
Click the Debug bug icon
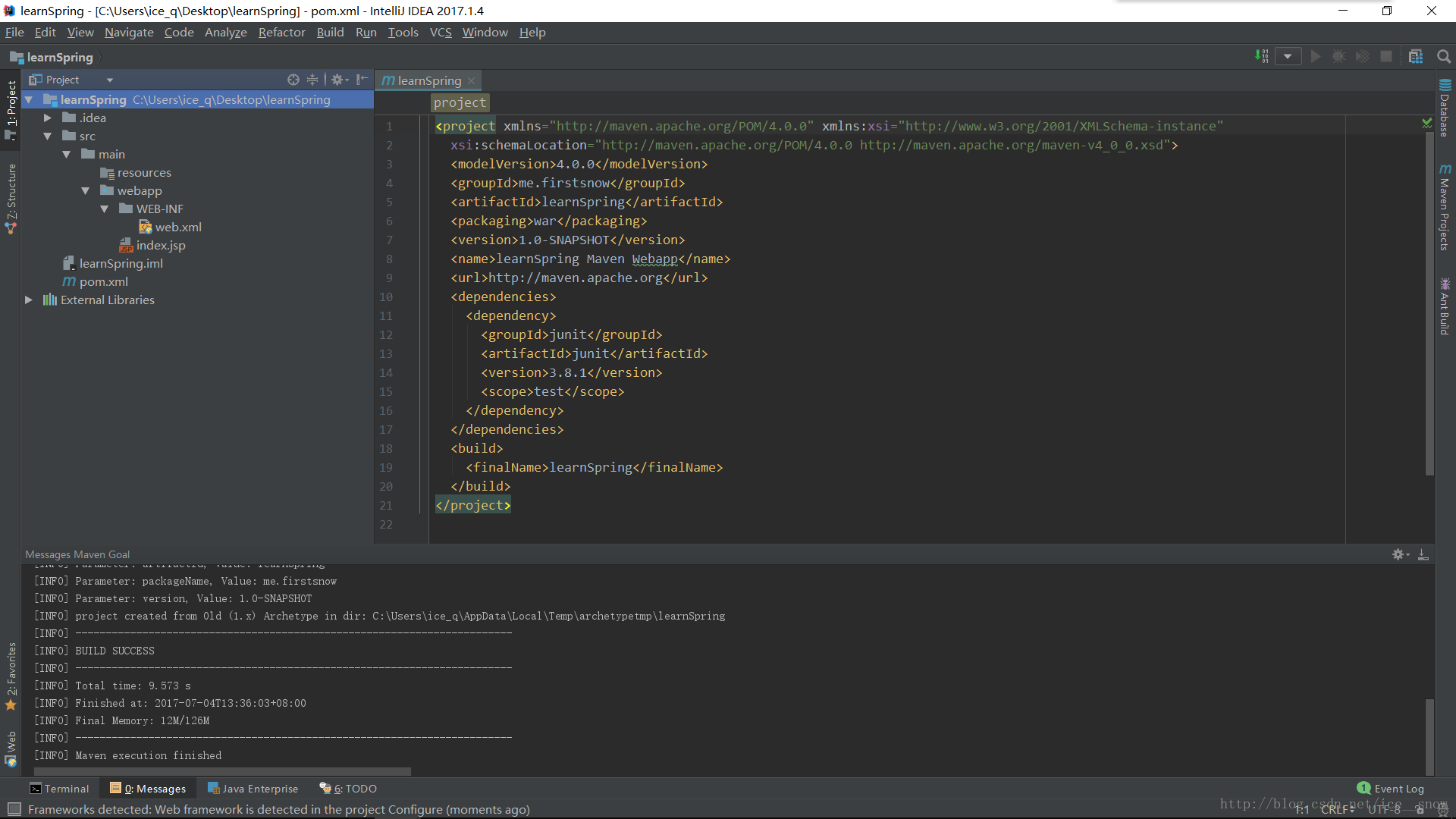point(1339,56)
